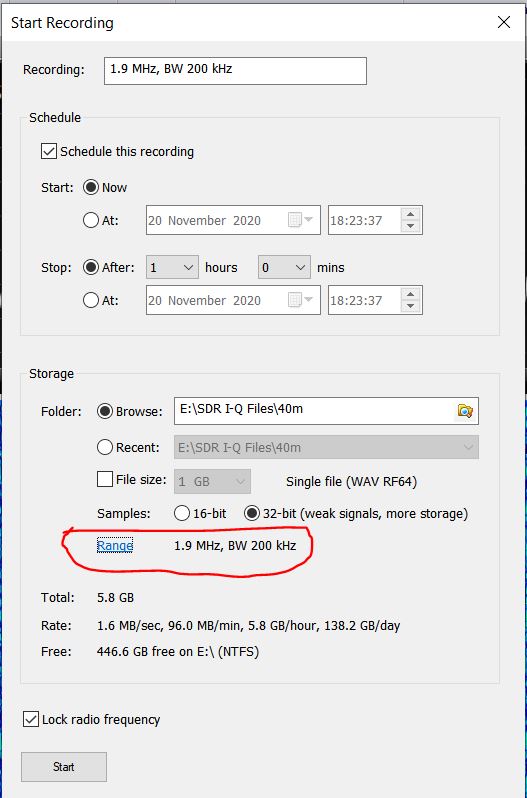Decrease Stop At time with down arrow
Viewport: 527px width, 798px height.
tap(411, 306)
